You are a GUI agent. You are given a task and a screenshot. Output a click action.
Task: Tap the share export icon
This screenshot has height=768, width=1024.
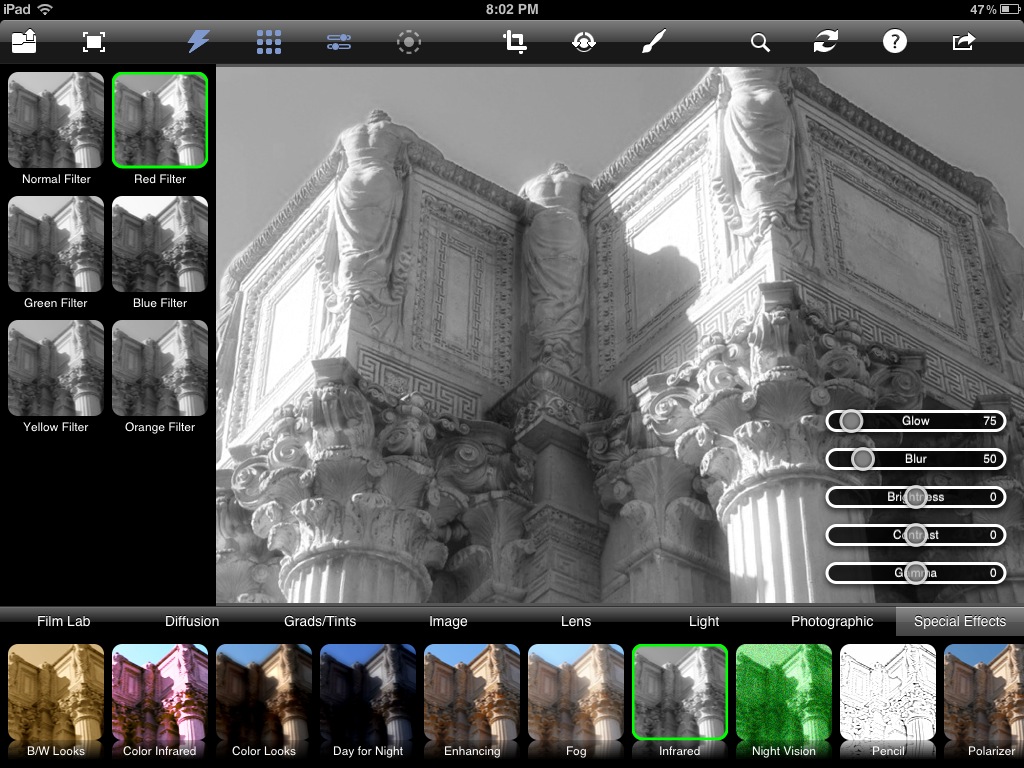point(963,41)
